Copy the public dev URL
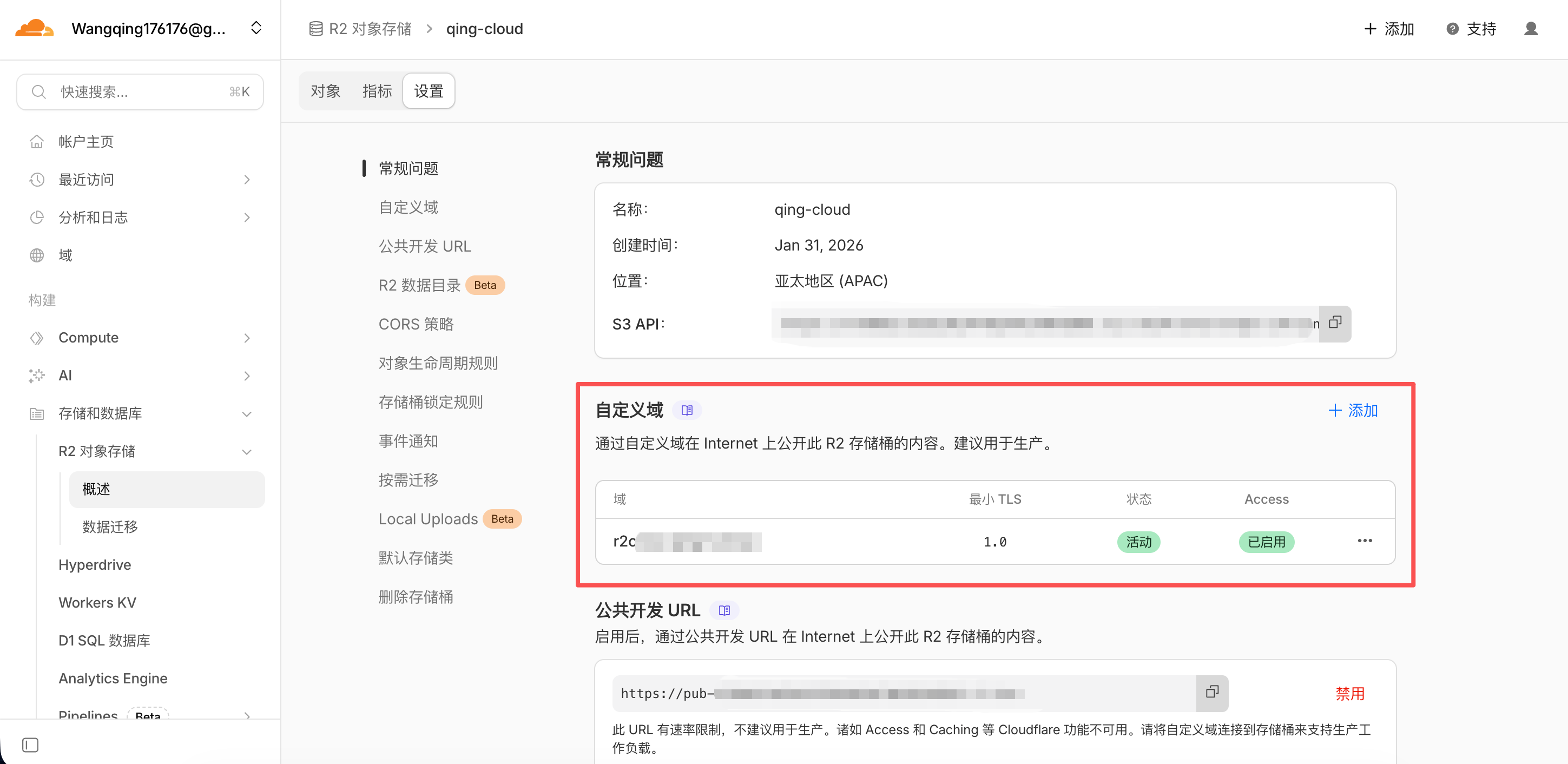The image size is (1568, 764). coord(1211,692)
